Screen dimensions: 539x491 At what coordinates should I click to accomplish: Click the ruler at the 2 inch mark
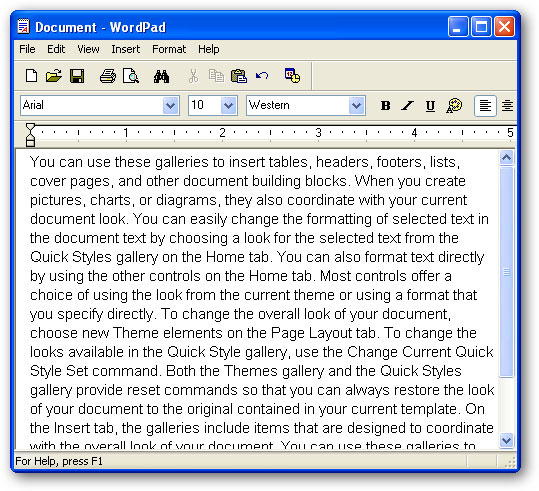point(222,132)
